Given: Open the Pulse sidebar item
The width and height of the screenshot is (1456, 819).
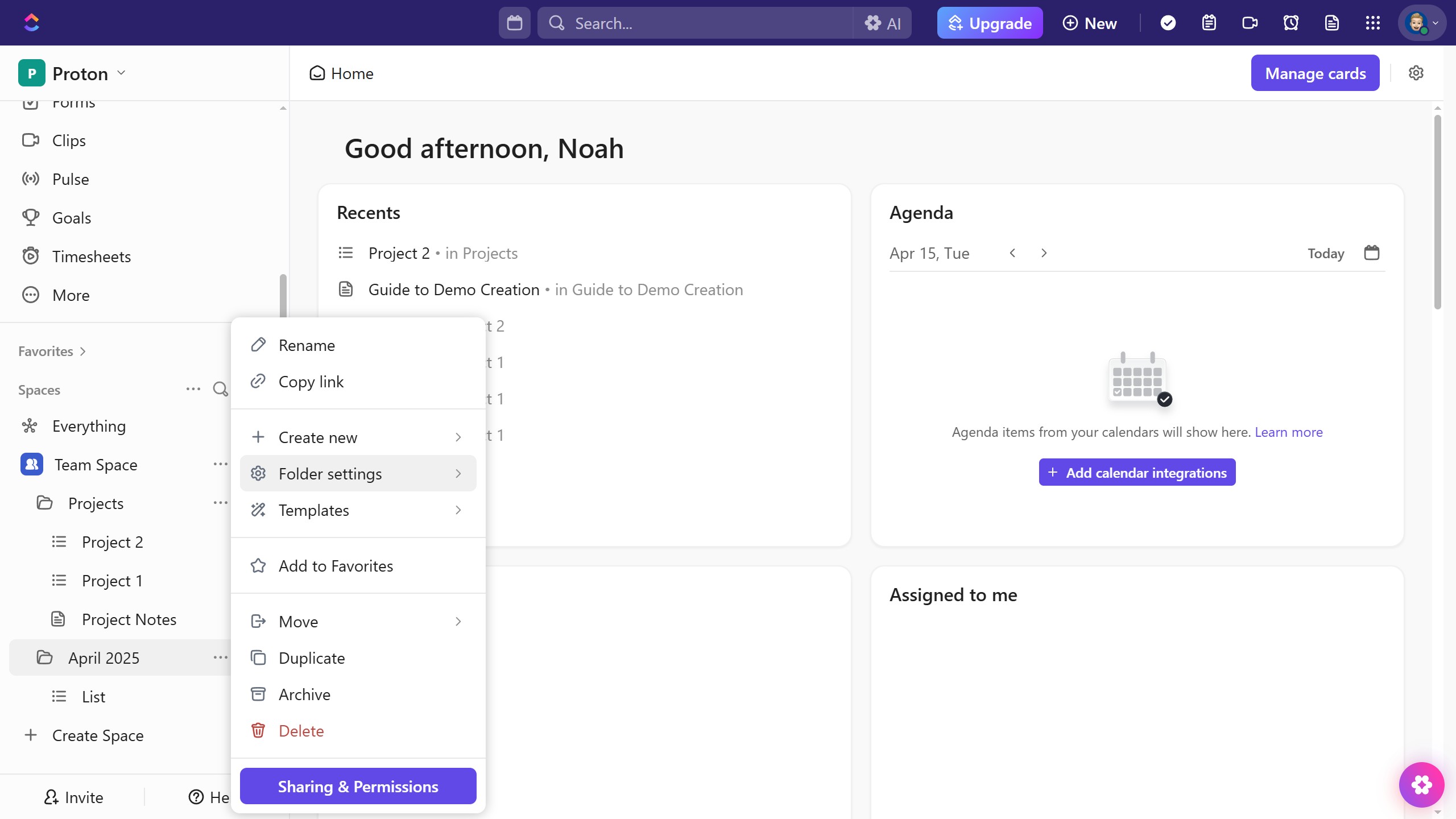Looking at the screenshot, I should (71, 179).
